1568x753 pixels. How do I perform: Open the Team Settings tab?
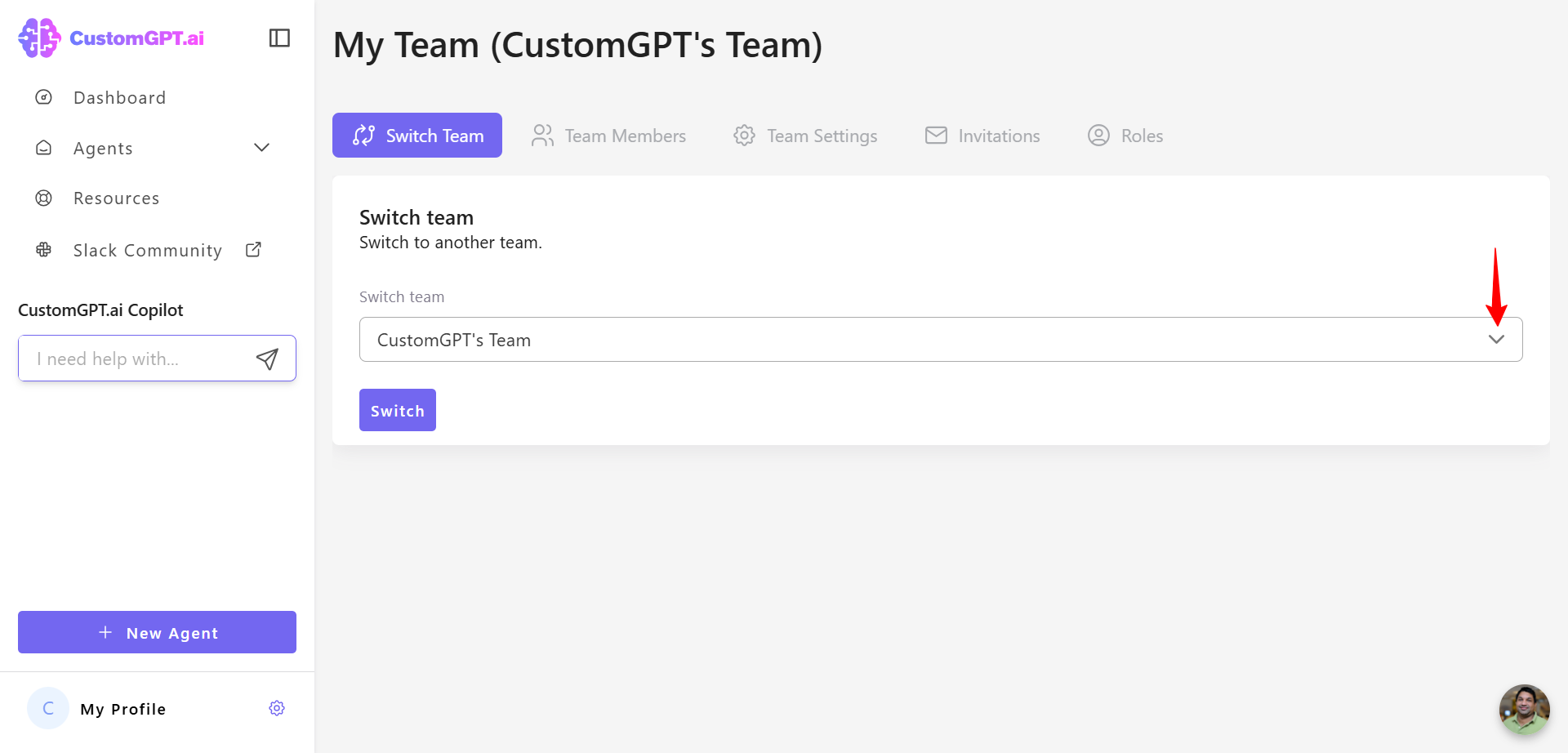[805, 136]
